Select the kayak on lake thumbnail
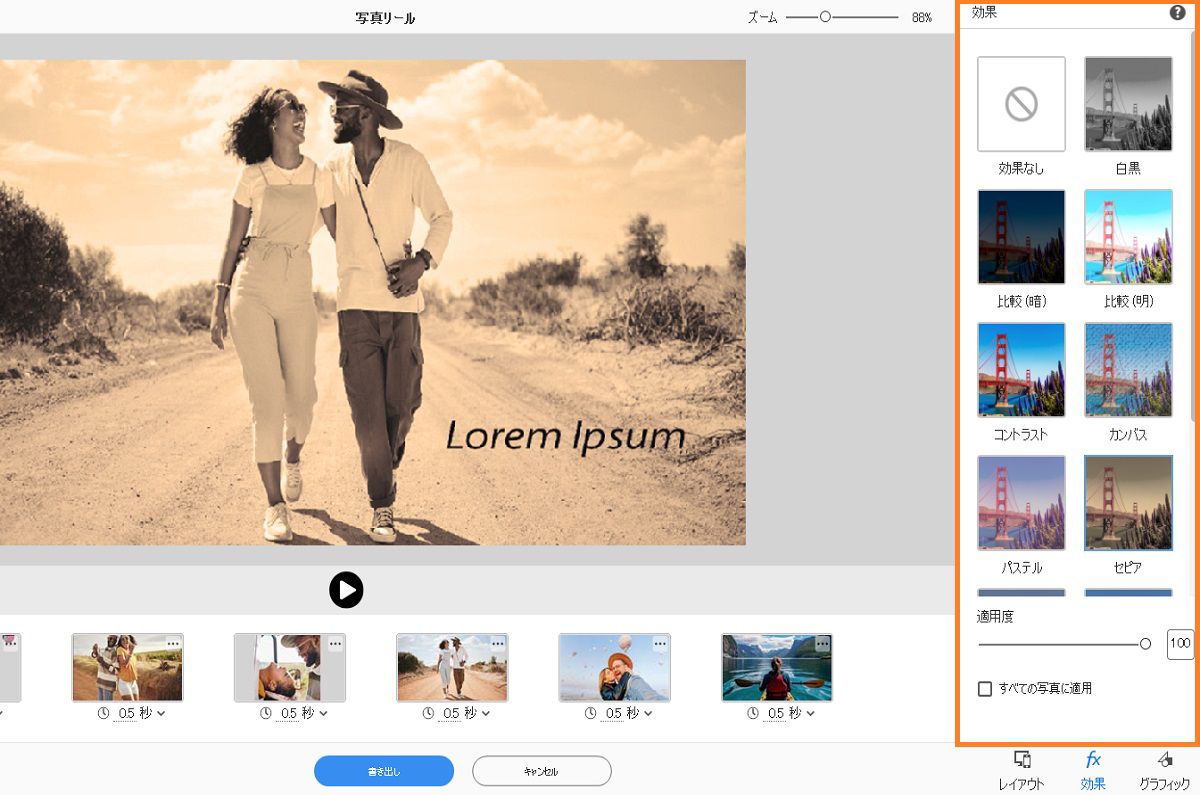 pos(777,667)
